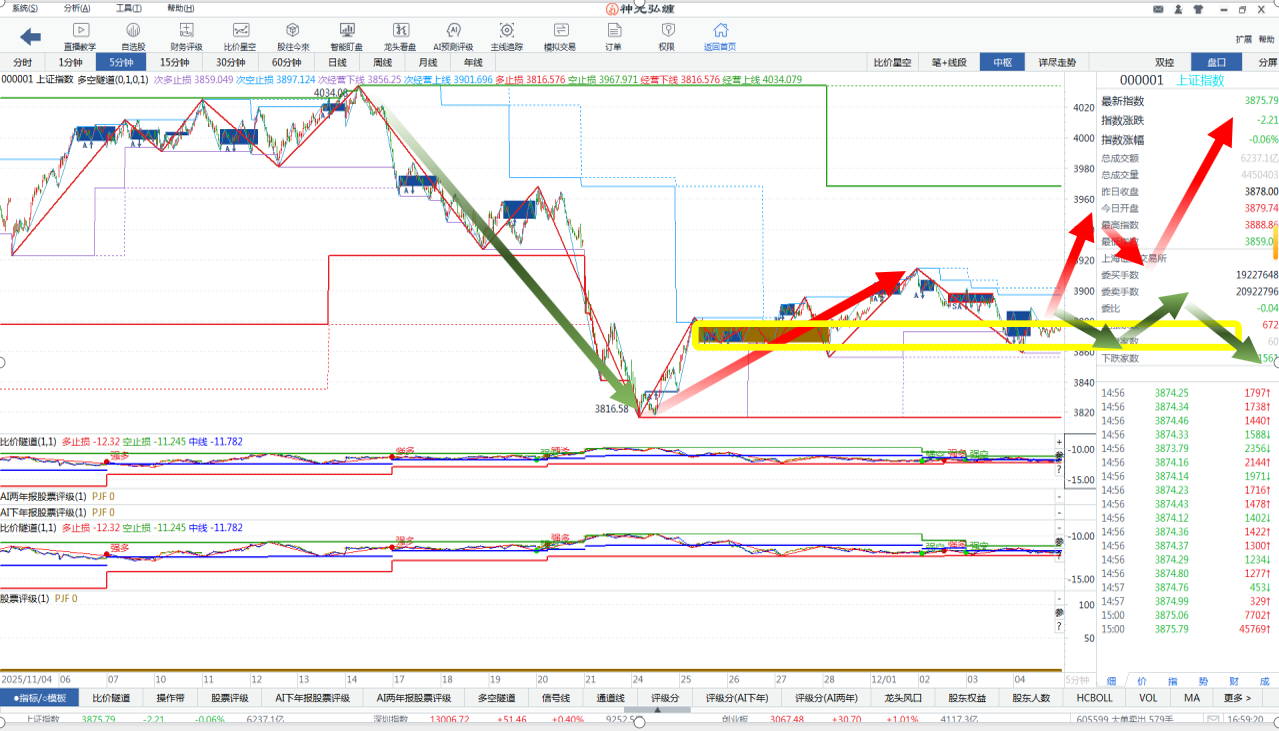Open the 分析(A) menu
1279x731 pixels.
(x=77, y=8)
